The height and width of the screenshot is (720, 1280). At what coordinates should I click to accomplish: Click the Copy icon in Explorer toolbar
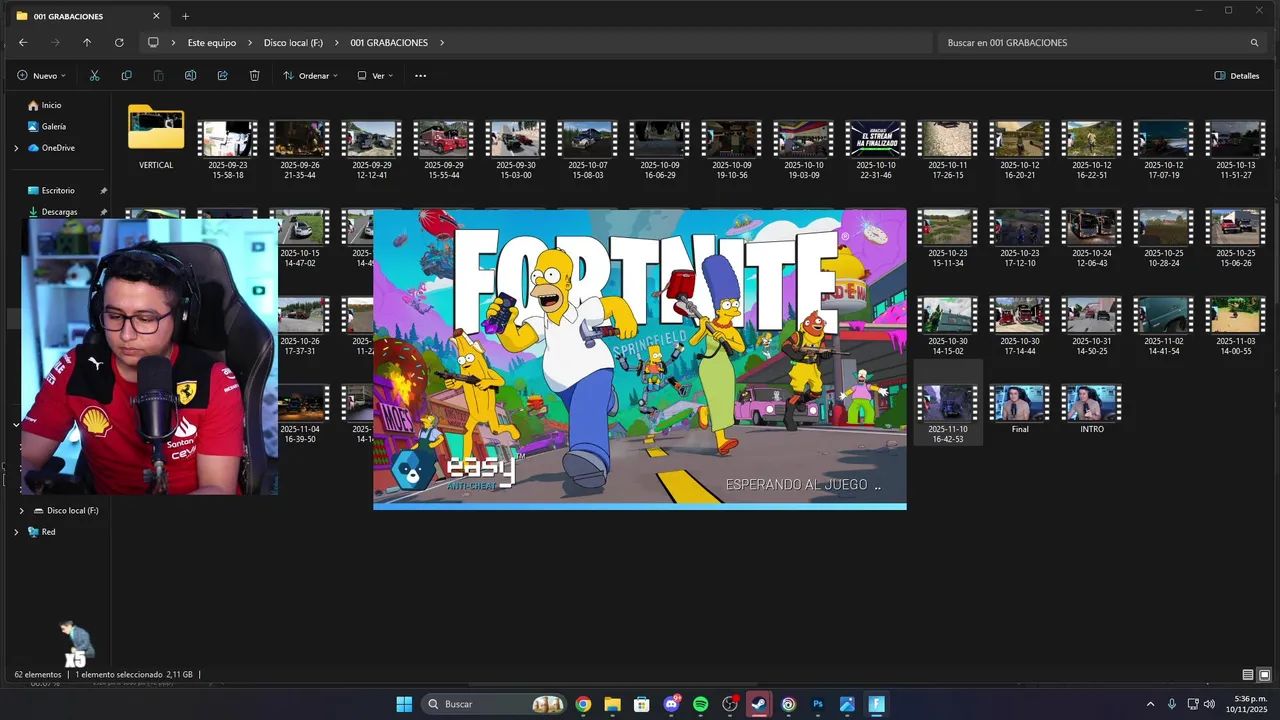[126, 76]
